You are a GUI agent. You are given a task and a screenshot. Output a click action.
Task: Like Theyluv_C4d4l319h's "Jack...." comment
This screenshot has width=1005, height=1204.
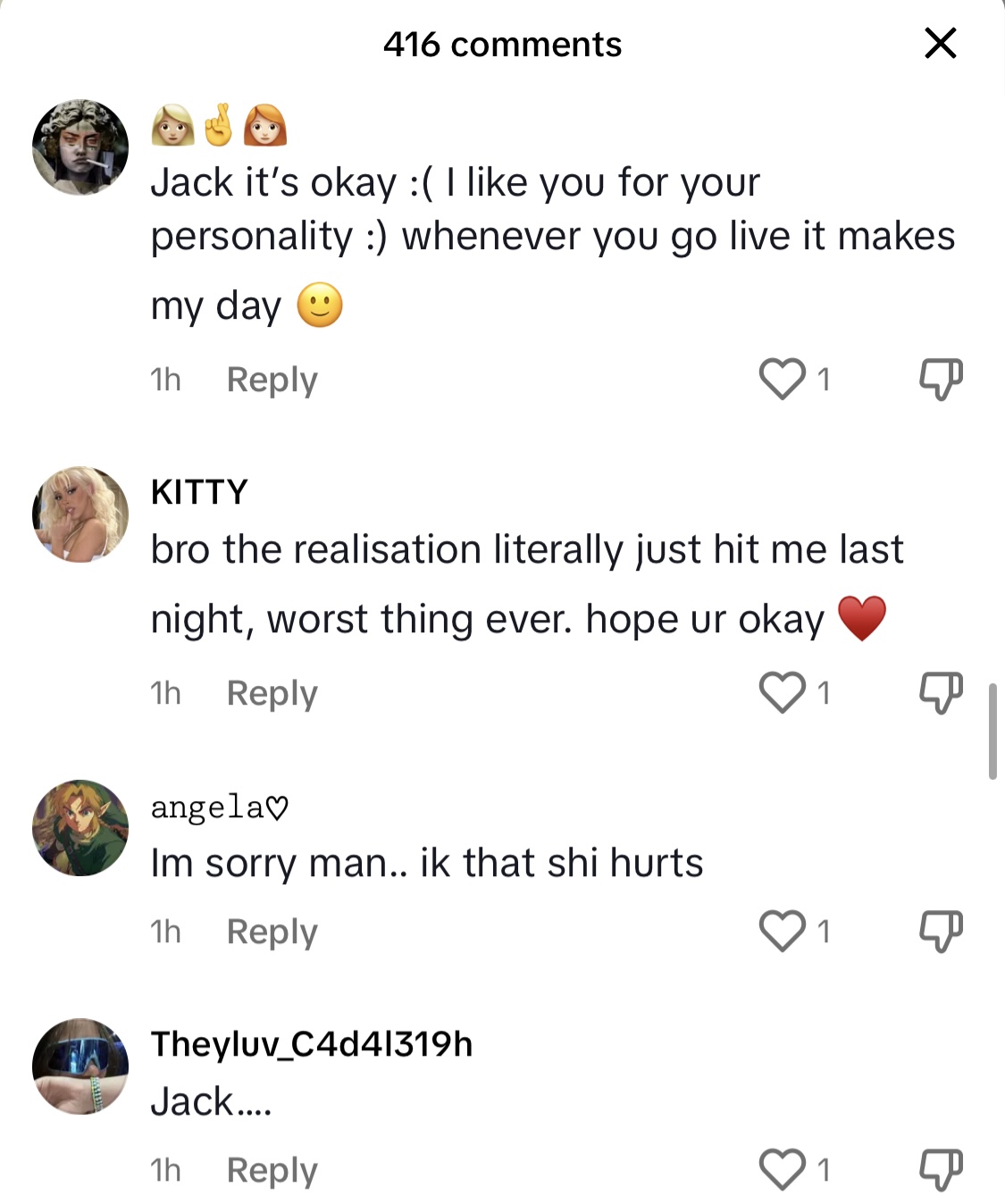pos(783,1169)
